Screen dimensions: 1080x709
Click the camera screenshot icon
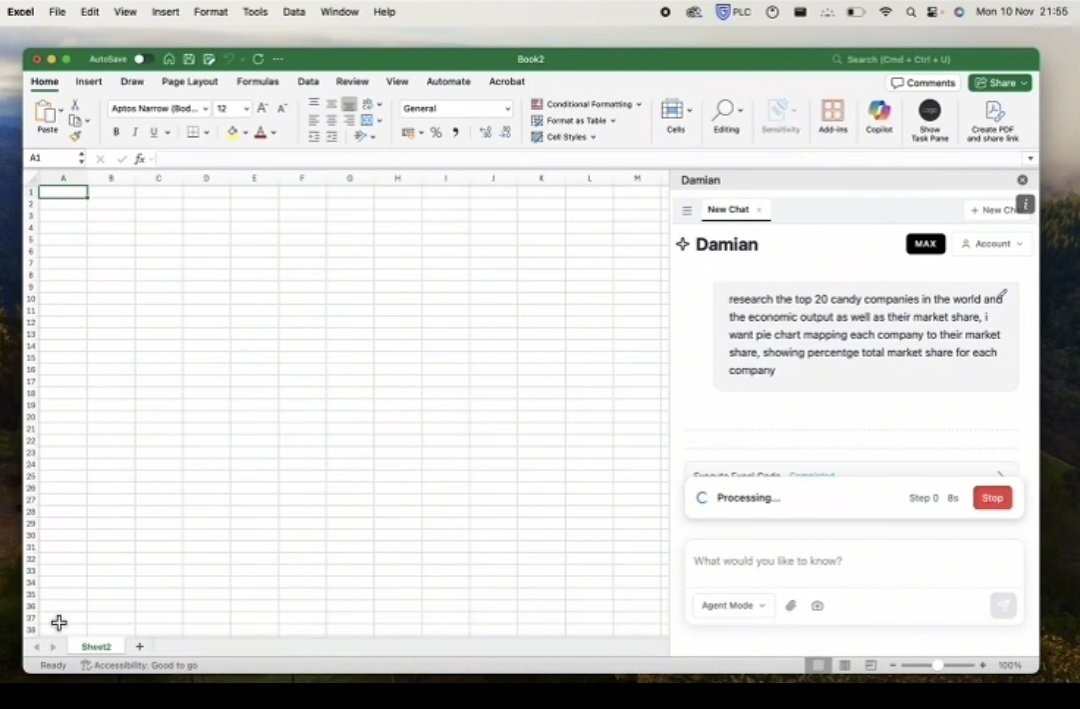[817, 606]
